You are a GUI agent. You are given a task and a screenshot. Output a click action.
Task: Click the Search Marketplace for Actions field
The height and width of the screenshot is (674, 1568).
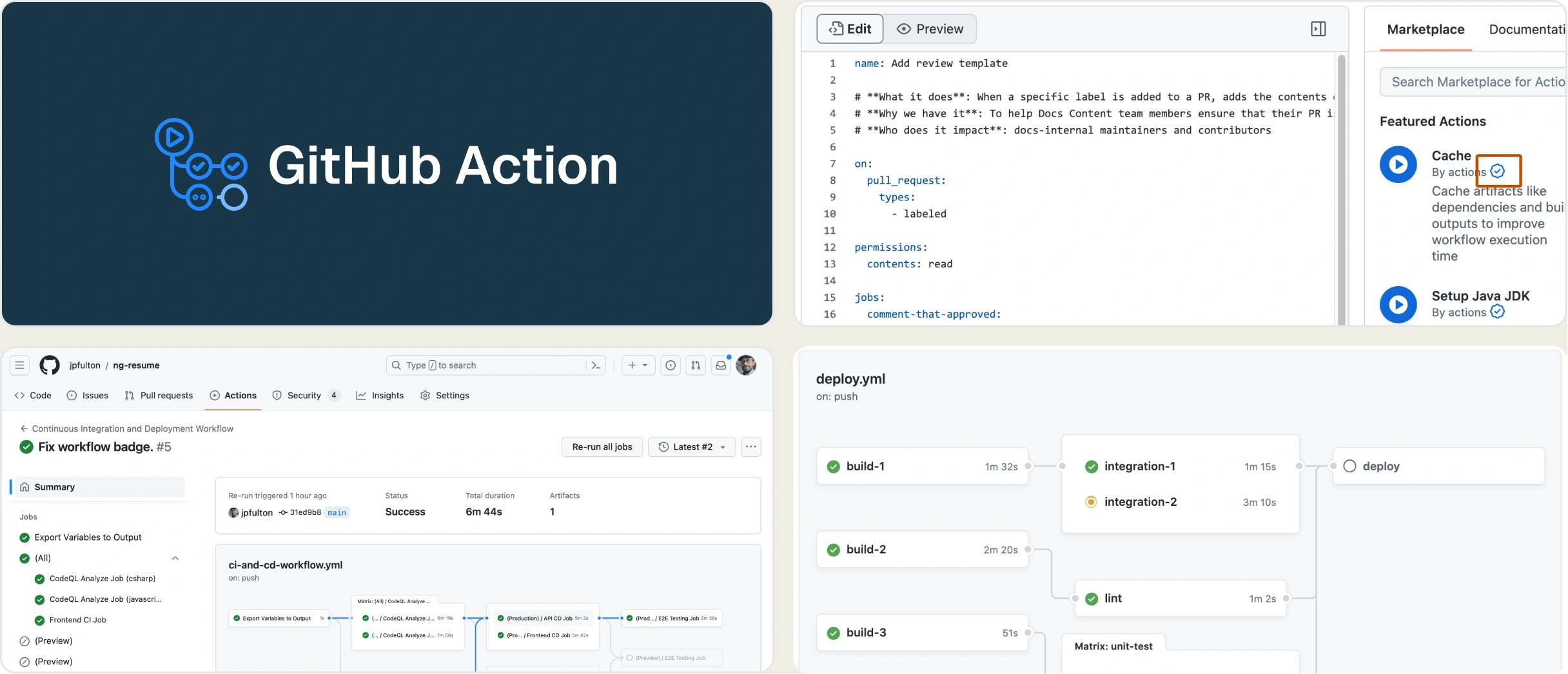click(x=1474, y=82)
